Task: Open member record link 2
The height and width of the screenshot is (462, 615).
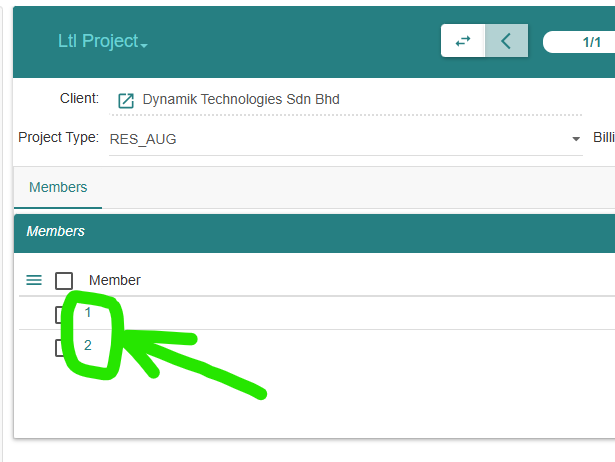Action: (x=88, y=345)
